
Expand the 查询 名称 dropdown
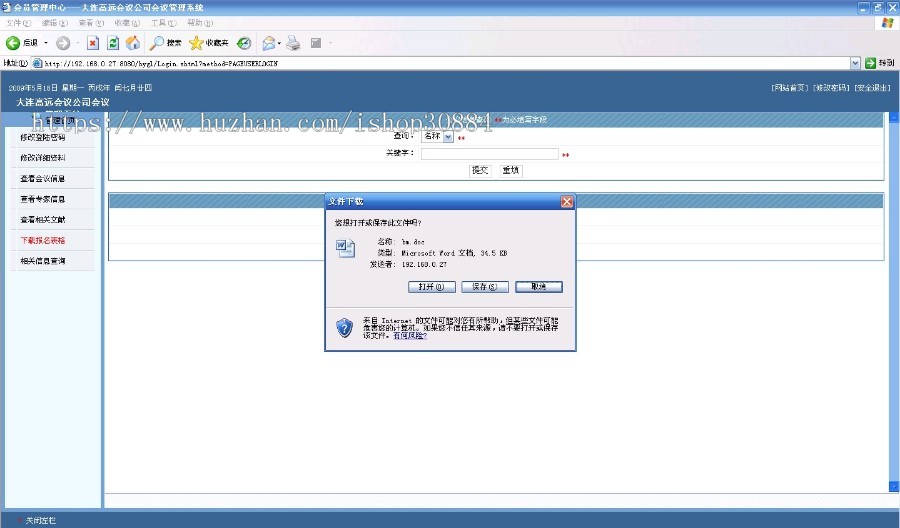click(x=437, y=137)
